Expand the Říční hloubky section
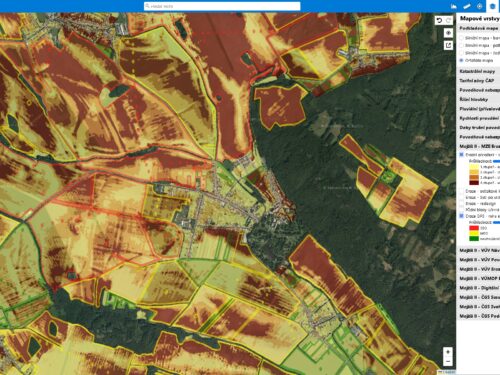The width and height of the screenshot is (500, 375). tap(478, 99)
